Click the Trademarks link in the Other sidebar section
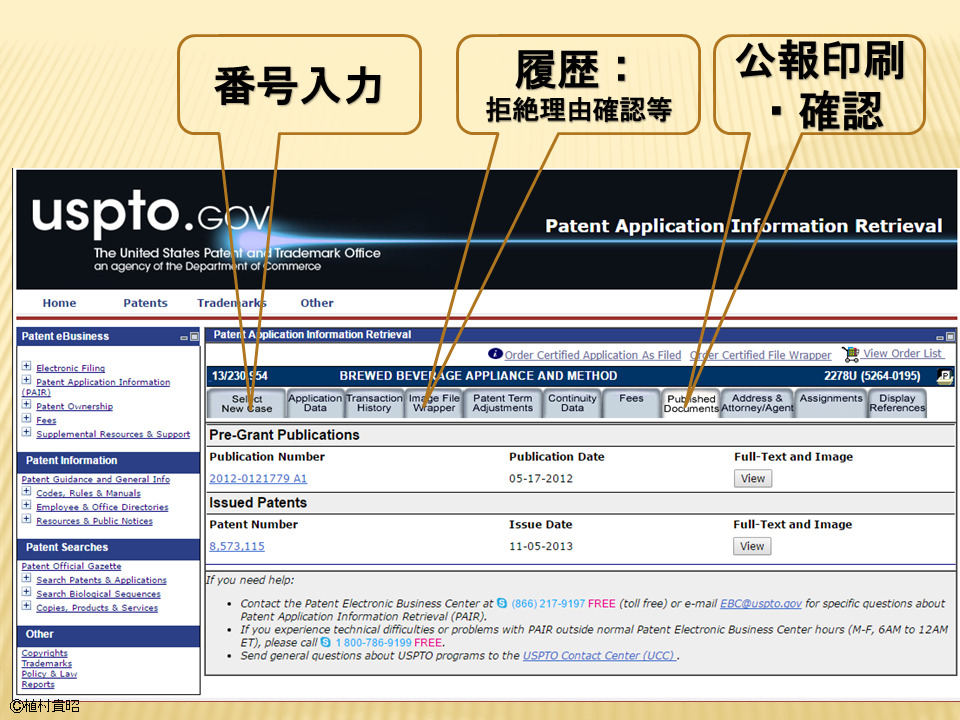Image resolution: width=960 pixels, height=720 pixels. (x=47, y=664)
